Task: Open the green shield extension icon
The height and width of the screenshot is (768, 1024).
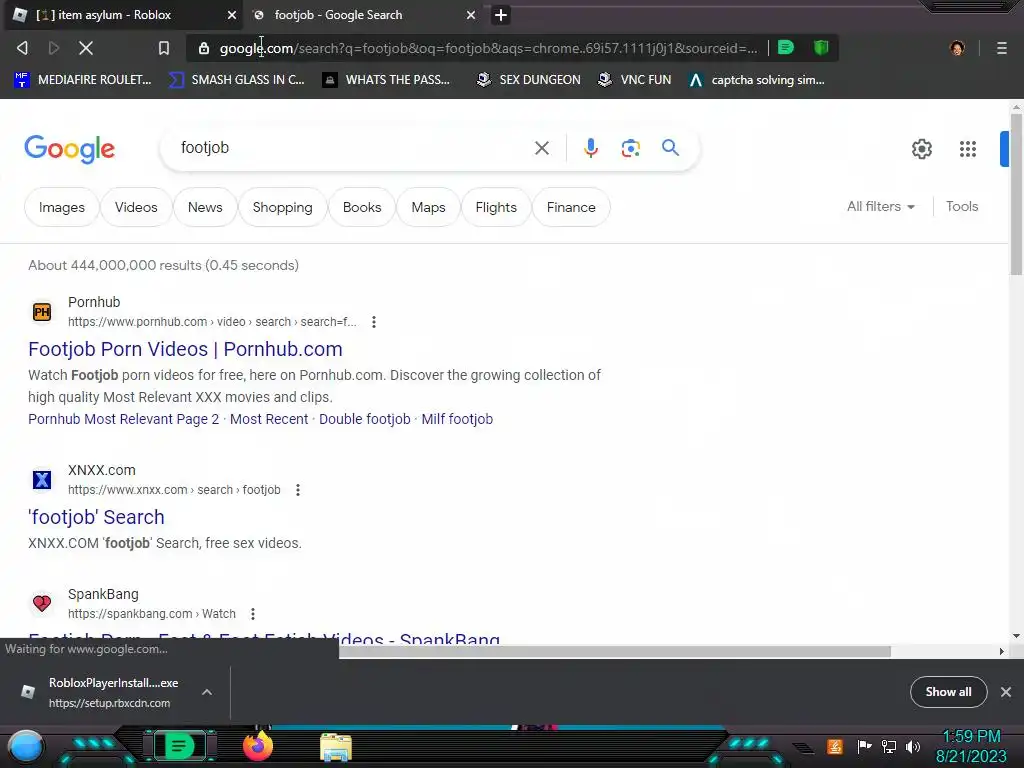Action: tap(821, 47)
